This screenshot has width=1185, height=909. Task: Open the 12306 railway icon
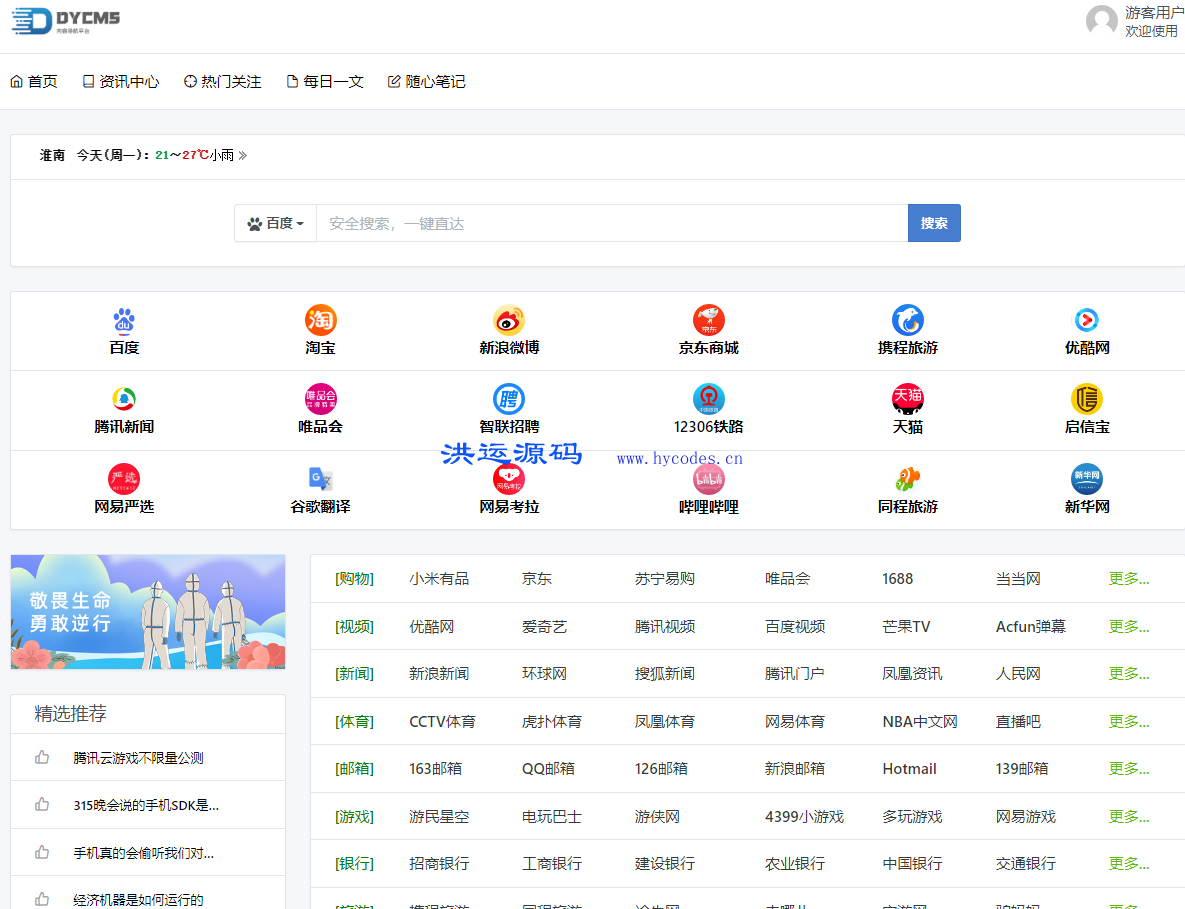click(x=709, y=399)
